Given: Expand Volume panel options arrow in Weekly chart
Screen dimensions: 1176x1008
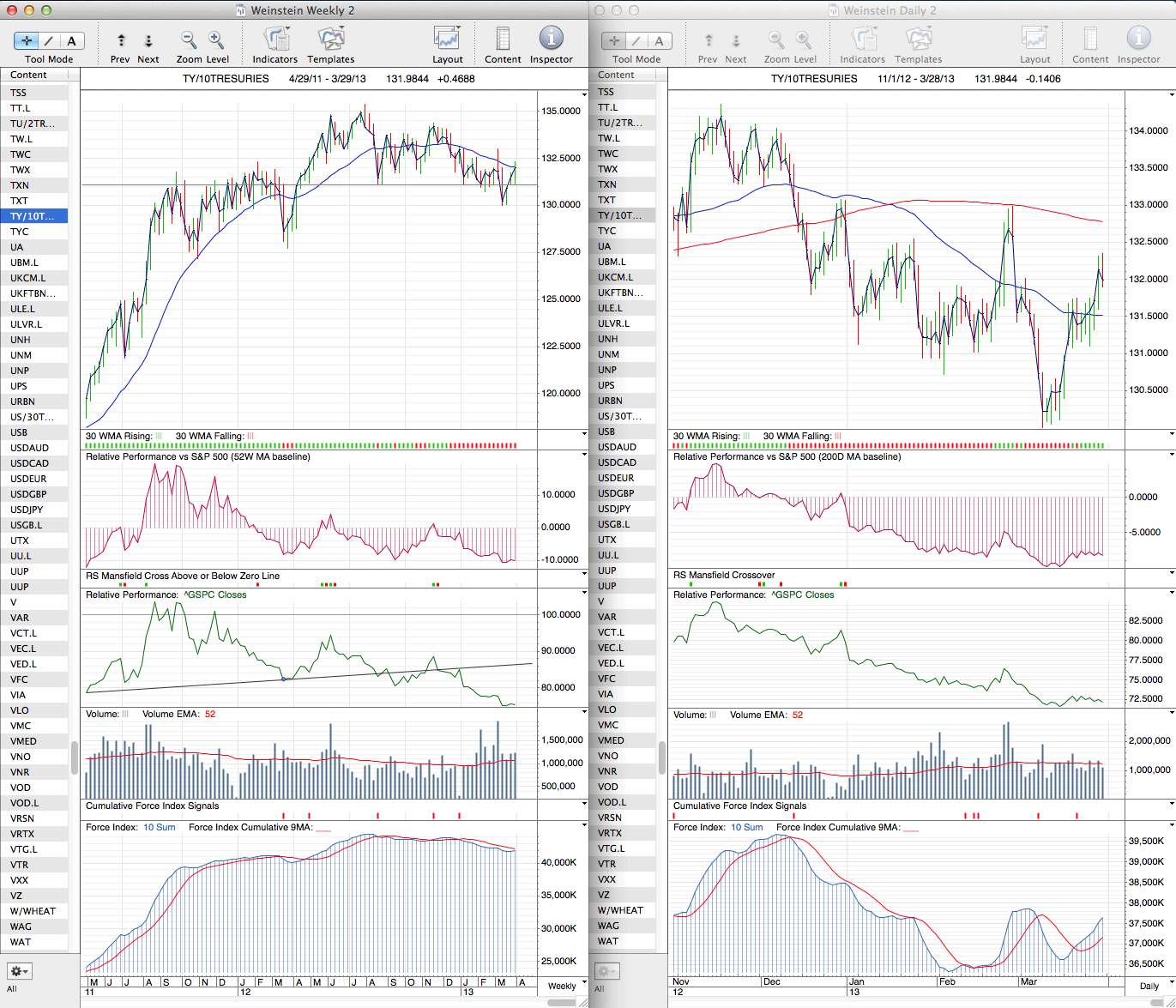Looking at the screenshot, I should coord(584,713).
